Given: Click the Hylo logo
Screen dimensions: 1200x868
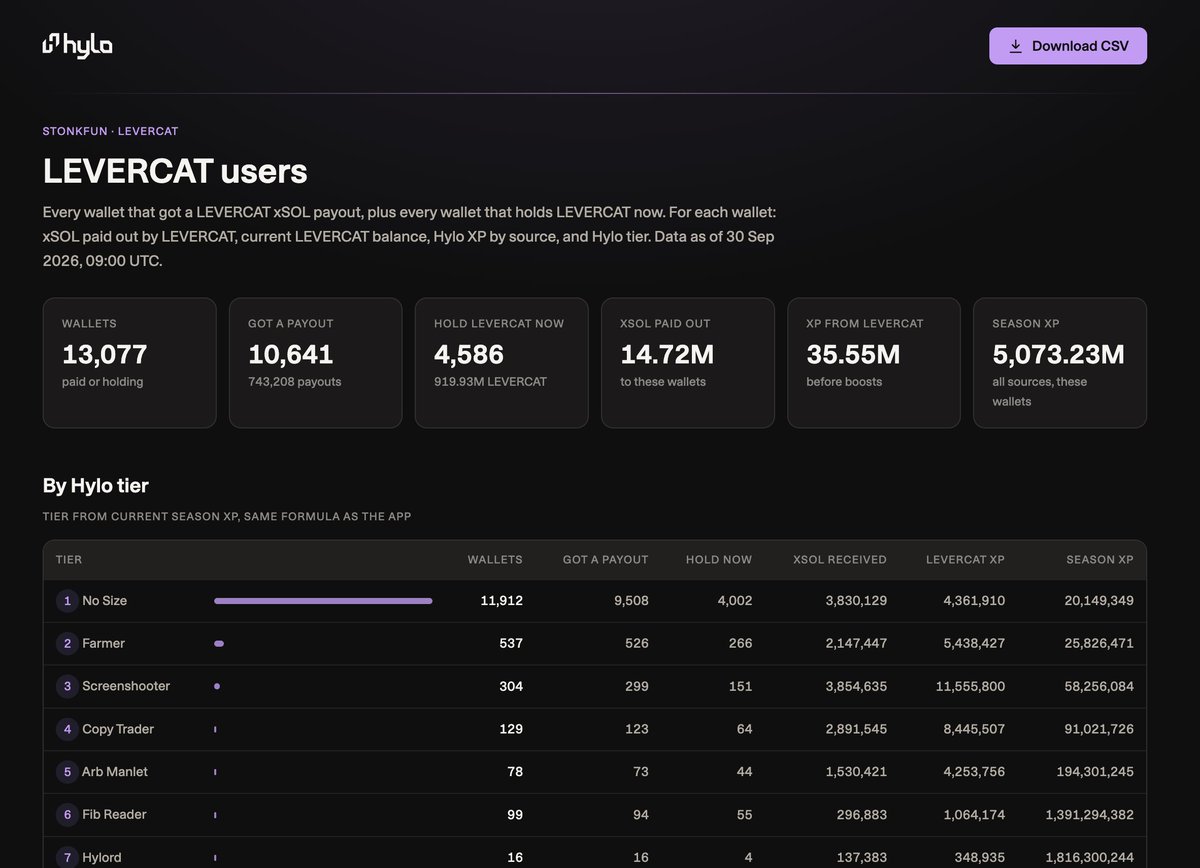Looking at the screenshot, I should [x=77, y=44].
